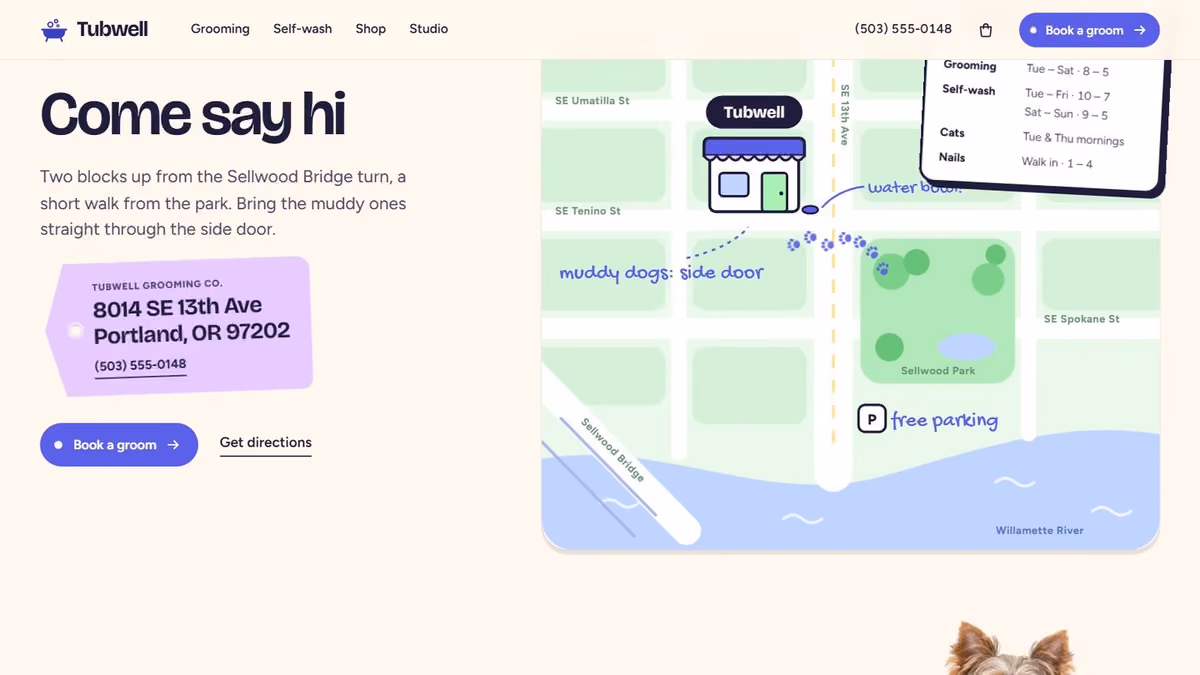The image size is (1200, 675).
Task: Click the 'water bowl' handwritten label
Action: pos(914,187)
